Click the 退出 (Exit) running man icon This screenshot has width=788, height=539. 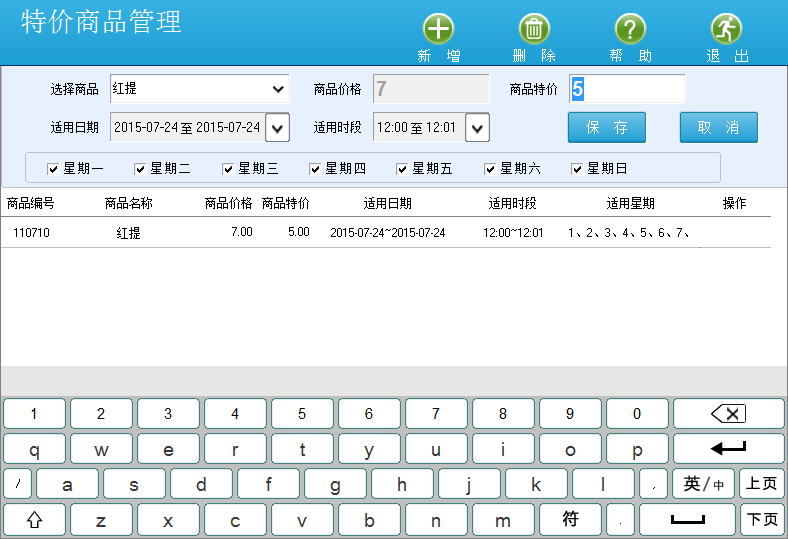(727, 29)
